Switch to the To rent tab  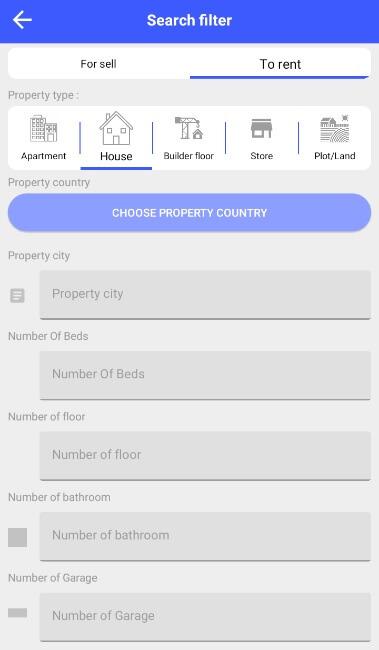(x=280, y=64)
